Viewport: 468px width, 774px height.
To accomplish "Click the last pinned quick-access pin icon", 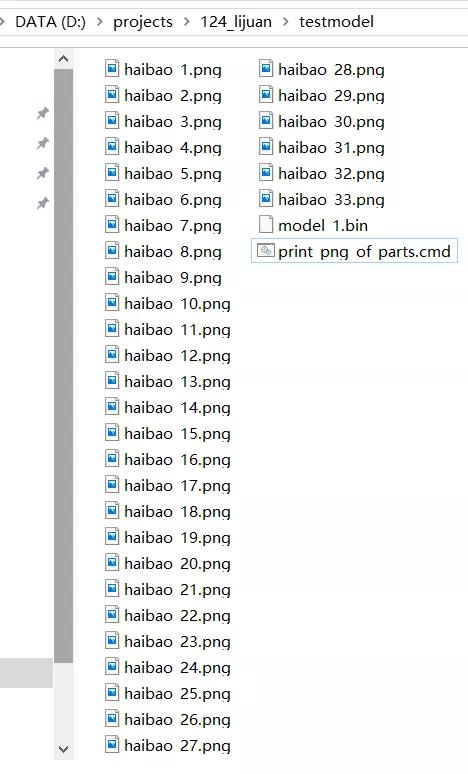I will (43, 202).
